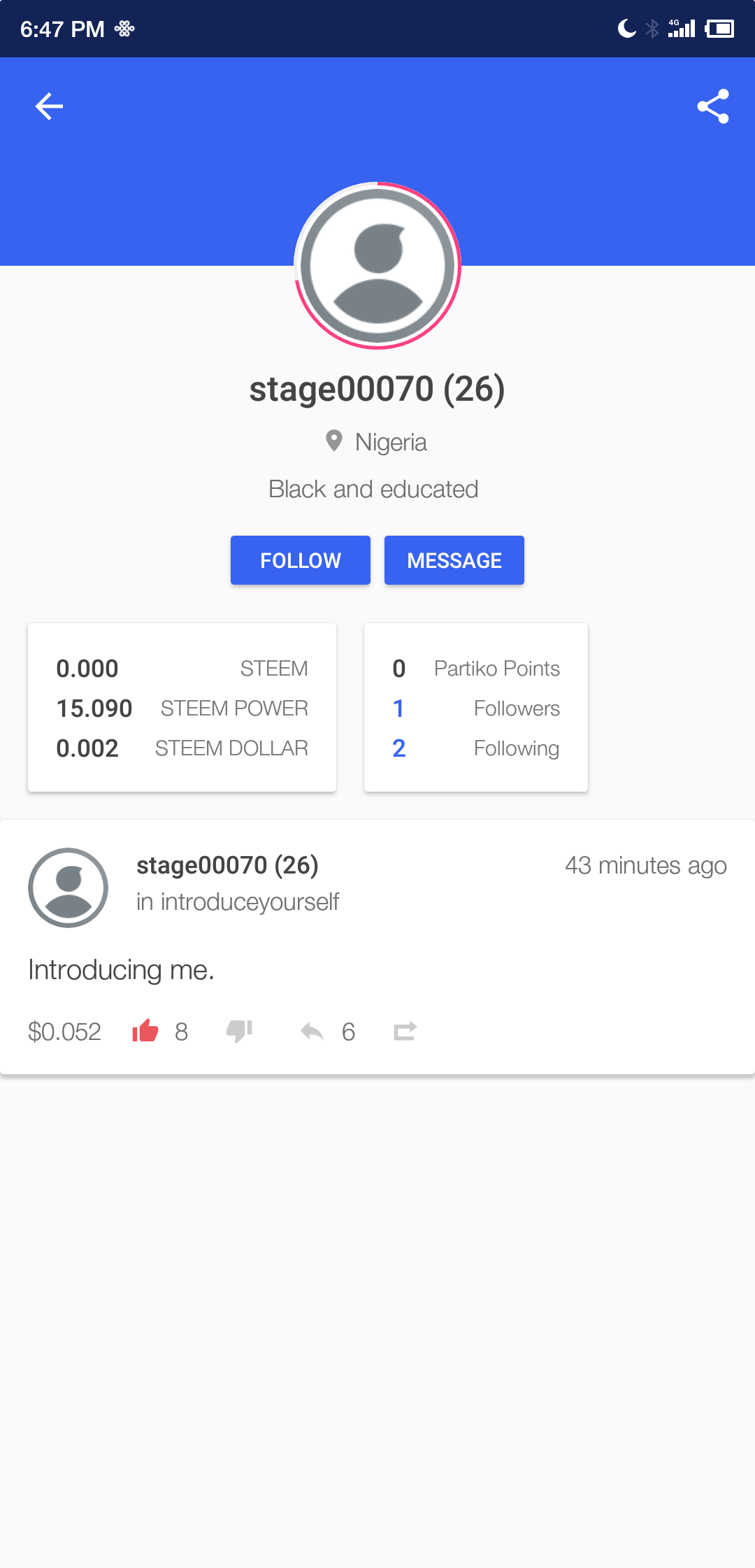Viewport: 755px width, 1568px height.
Task: Tap the Nigeria location pin icon
Action: (334, 441)
